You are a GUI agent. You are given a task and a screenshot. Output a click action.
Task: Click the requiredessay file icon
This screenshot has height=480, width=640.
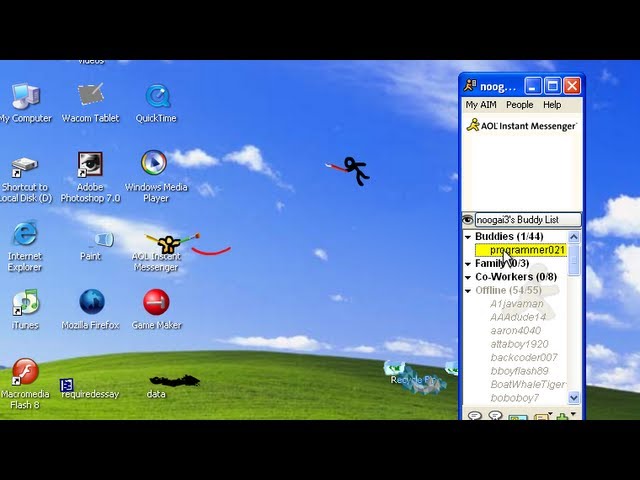tap(67, 385)
